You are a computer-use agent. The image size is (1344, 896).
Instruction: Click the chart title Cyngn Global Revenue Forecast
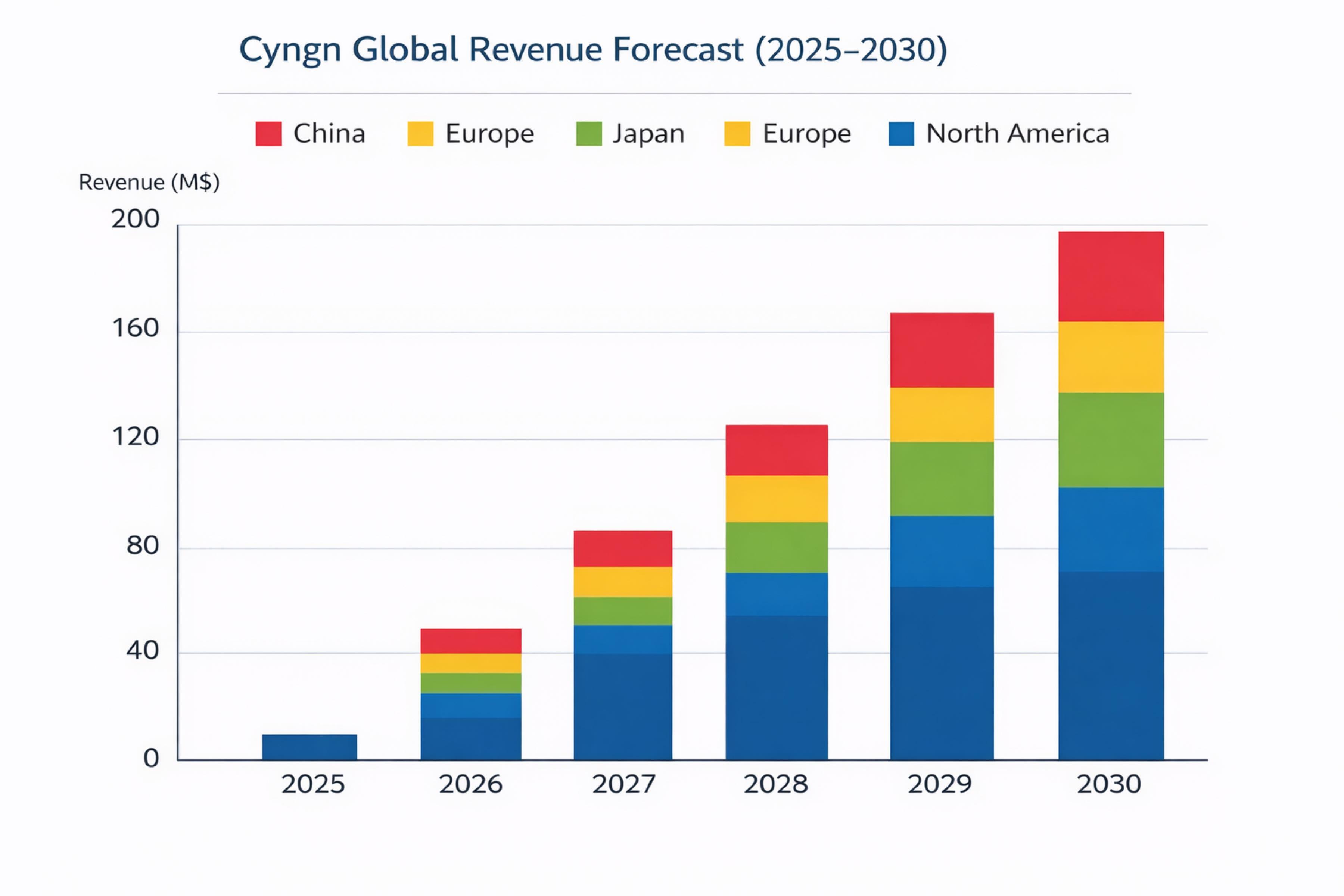tap(592, 50)
